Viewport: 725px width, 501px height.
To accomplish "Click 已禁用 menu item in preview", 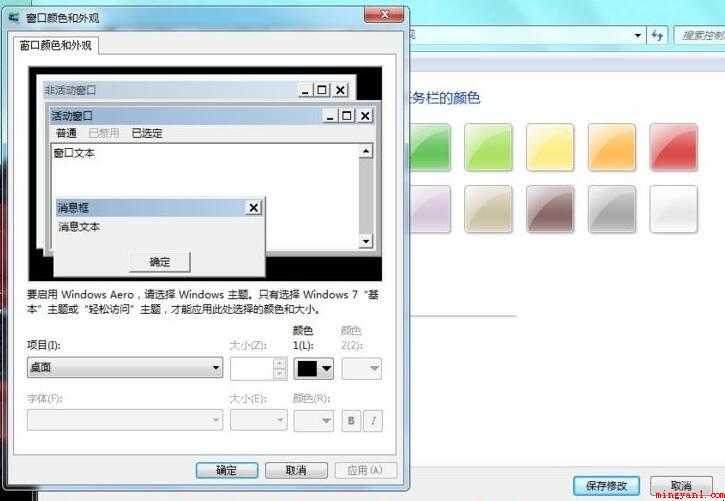I will (104, 134).
